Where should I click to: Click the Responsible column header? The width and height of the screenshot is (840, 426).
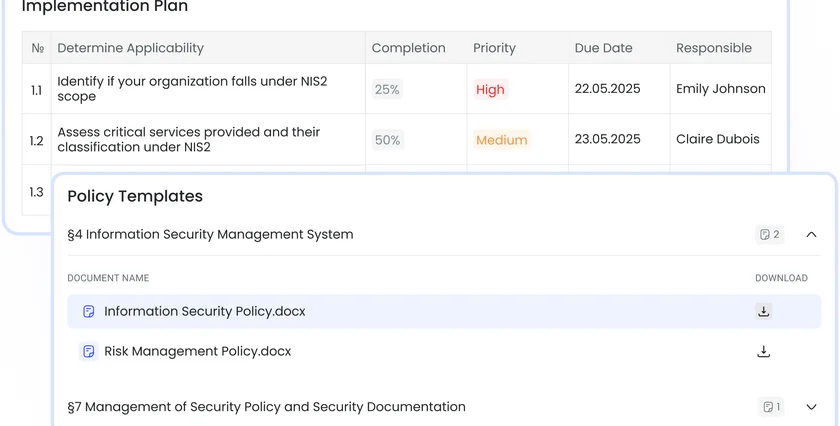[x=713, y=48]
